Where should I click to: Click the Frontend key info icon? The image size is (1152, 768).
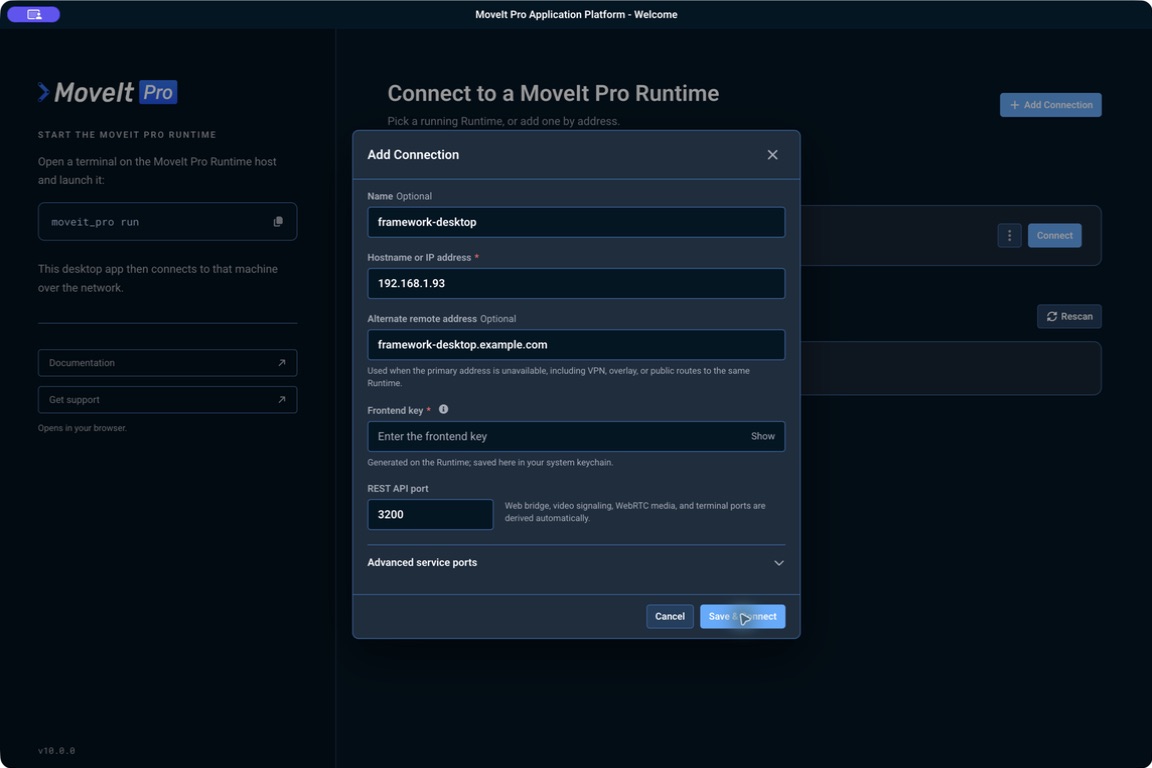tap(444, 409)
